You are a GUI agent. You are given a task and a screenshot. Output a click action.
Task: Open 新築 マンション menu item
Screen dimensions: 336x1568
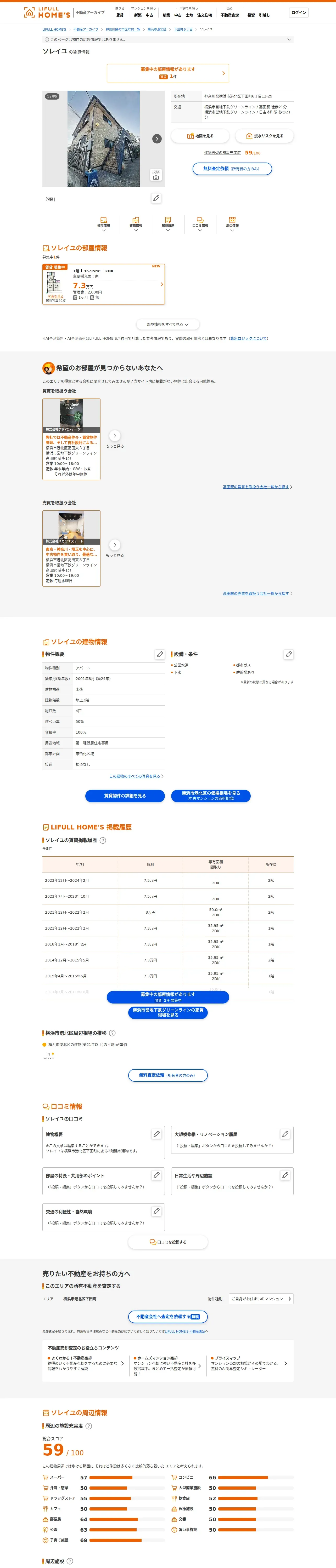138,15
